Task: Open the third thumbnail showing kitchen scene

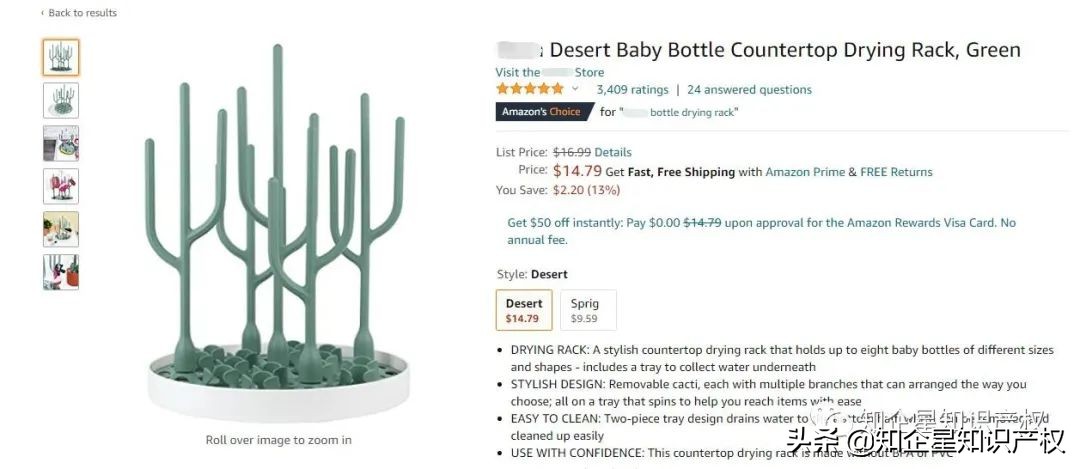Action: pyautogui.click(x=60, y=143)
